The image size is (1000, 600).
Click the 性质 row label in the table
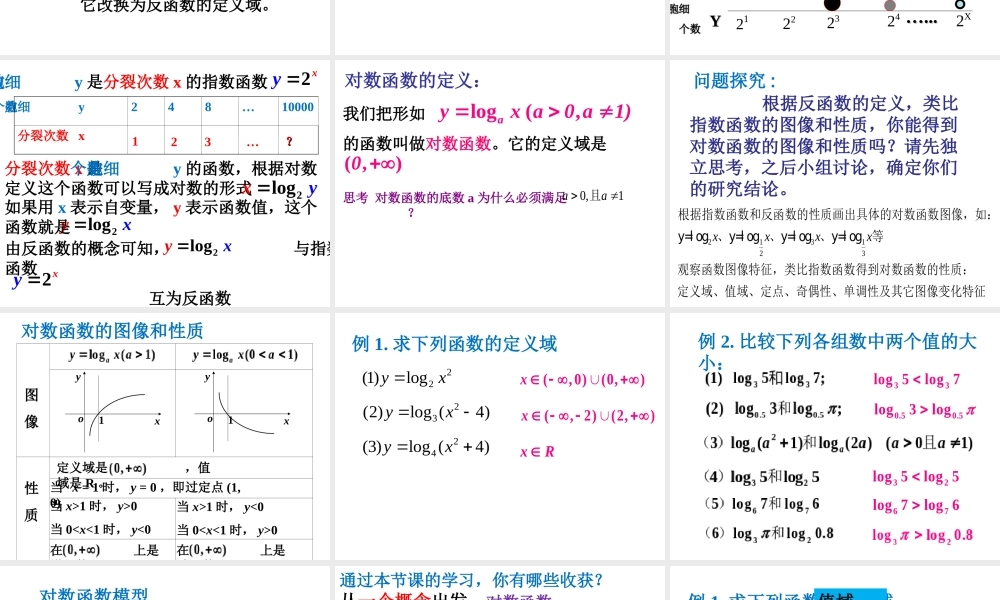[x=32, y=502]
